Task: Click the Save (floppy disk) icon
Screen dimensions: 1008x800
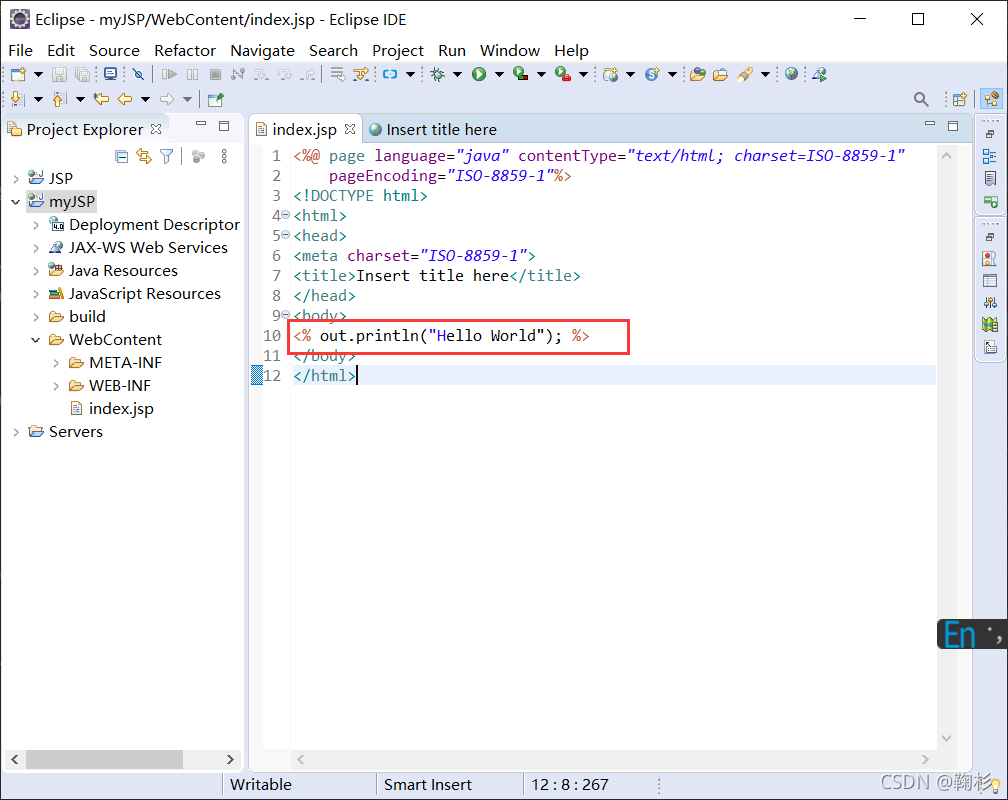Action: [59, 75]
